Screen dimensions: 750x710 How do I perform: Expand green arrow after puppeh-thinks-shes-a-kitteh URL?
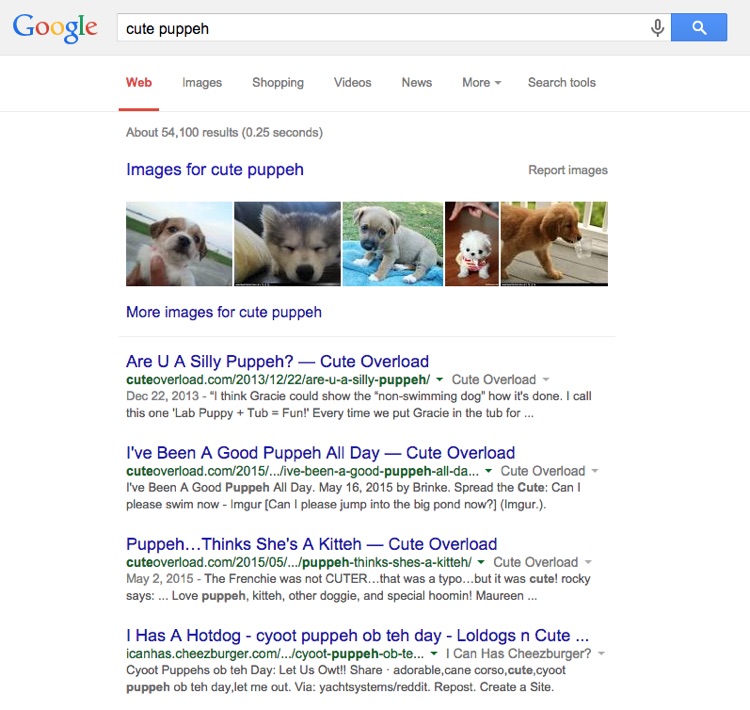481,563
